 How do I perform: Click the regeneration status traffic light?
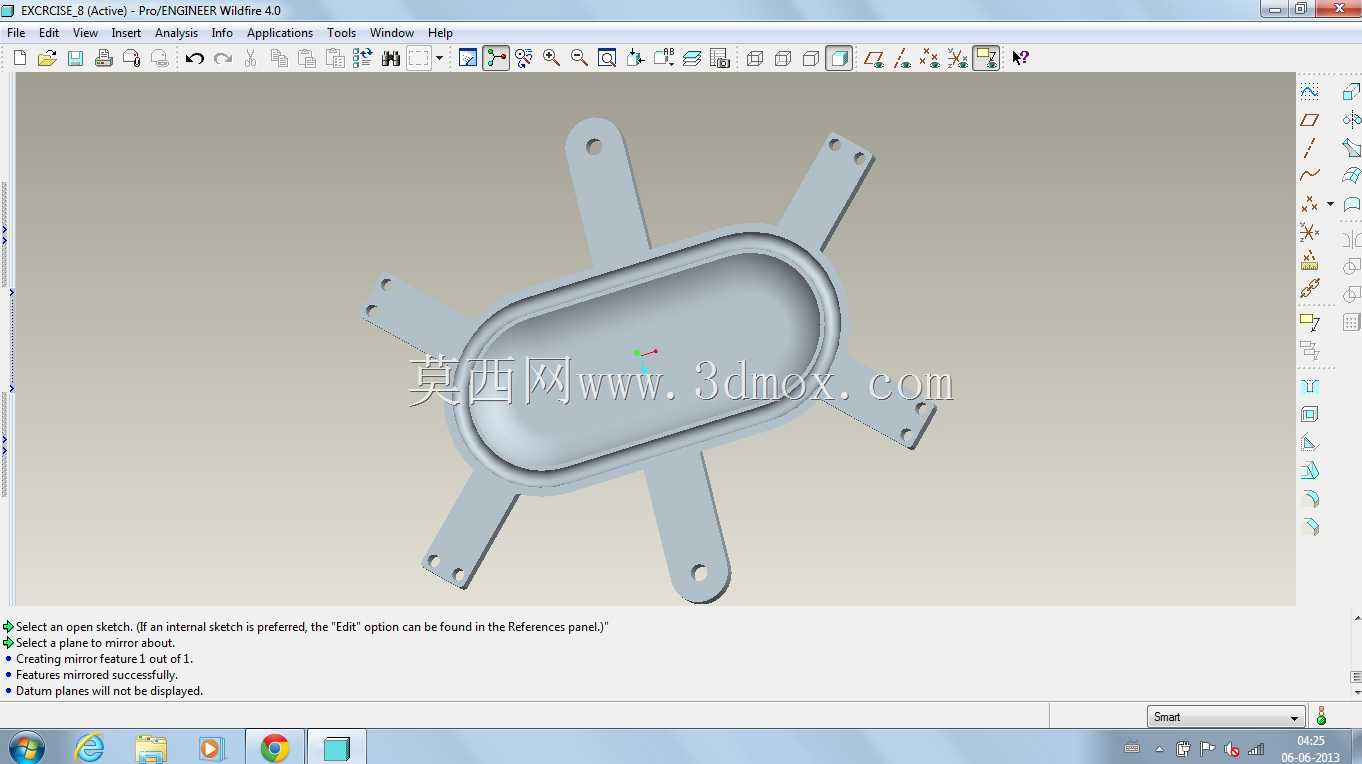1321,716
